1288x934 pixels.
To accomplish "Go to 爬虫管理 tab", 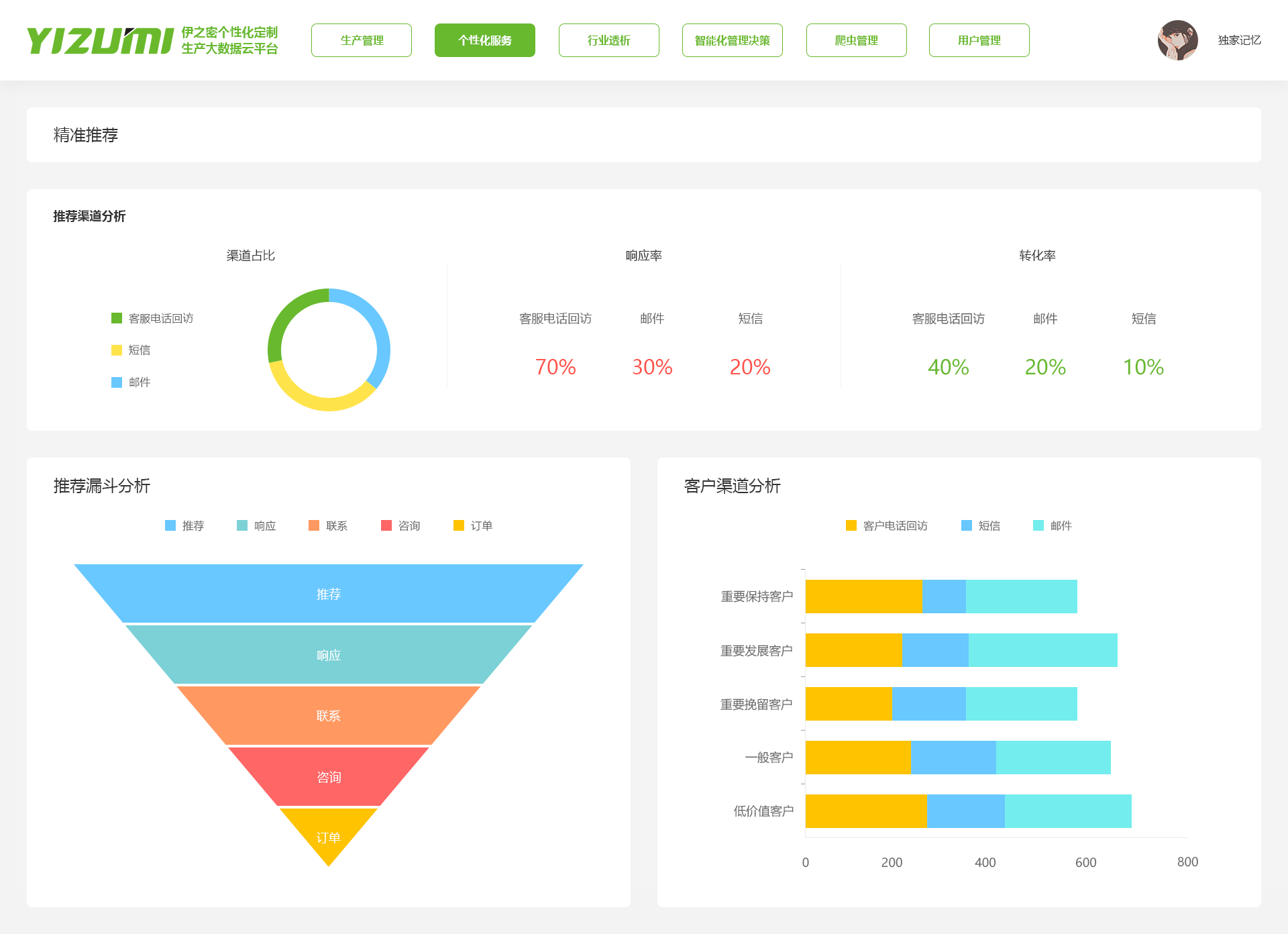I will pyautogui.click(x=857, y=40).
